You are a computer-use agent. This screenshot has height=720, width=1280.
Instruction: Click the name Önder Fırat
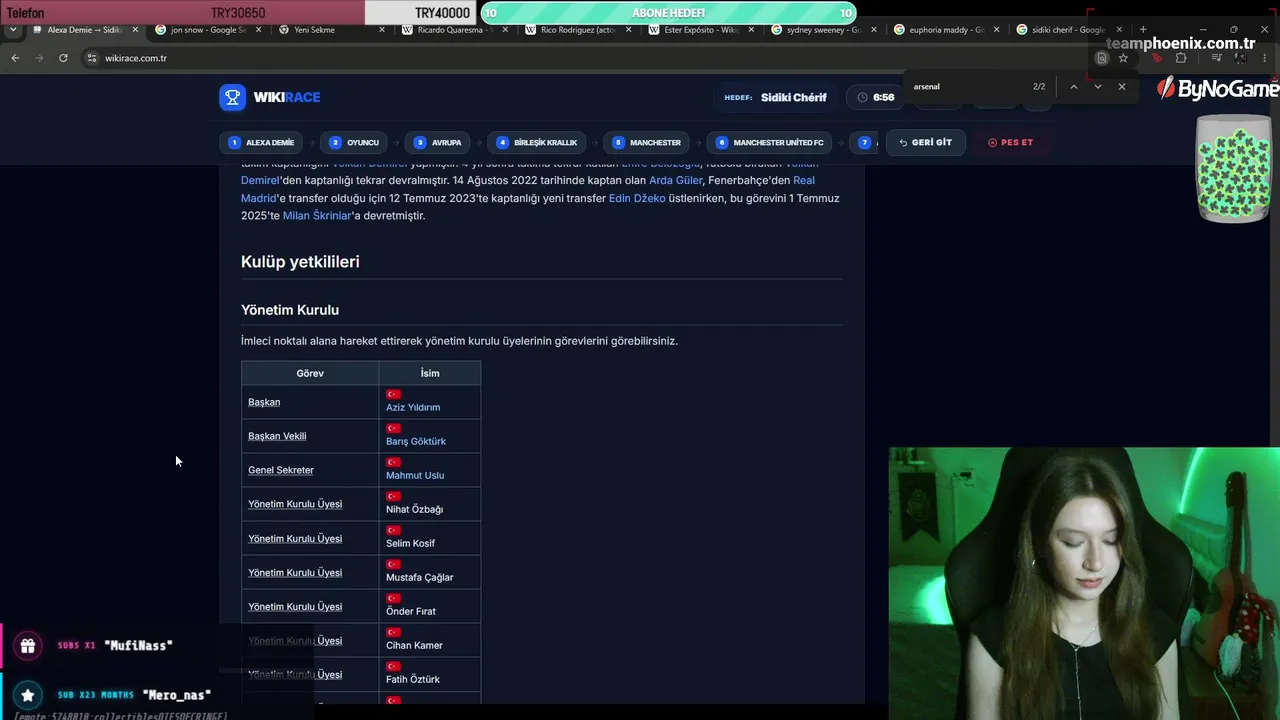(x=411, y=611)
